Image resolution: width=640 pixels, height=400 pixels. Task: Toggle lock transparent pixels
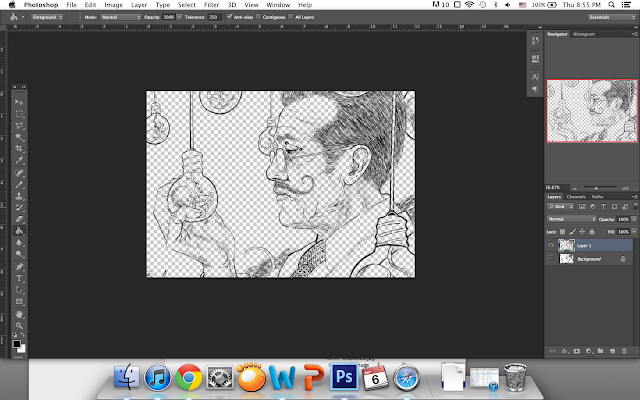coord(562,231)
